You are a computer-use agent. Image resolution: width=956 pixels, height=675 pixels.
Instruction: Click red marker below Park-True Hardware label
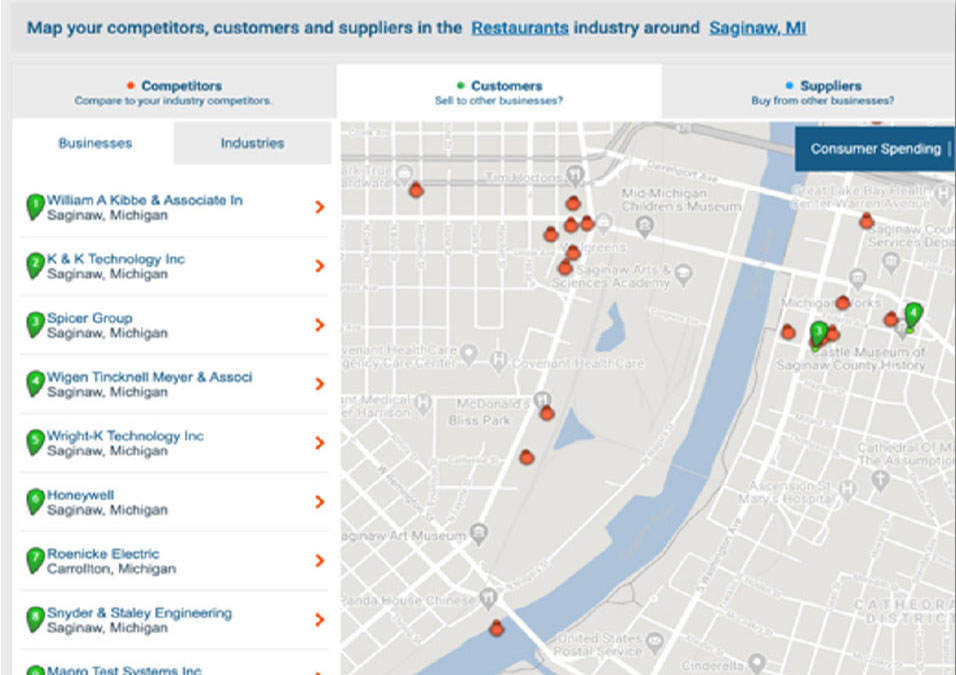pyautogui.click(x=416, y=190)
